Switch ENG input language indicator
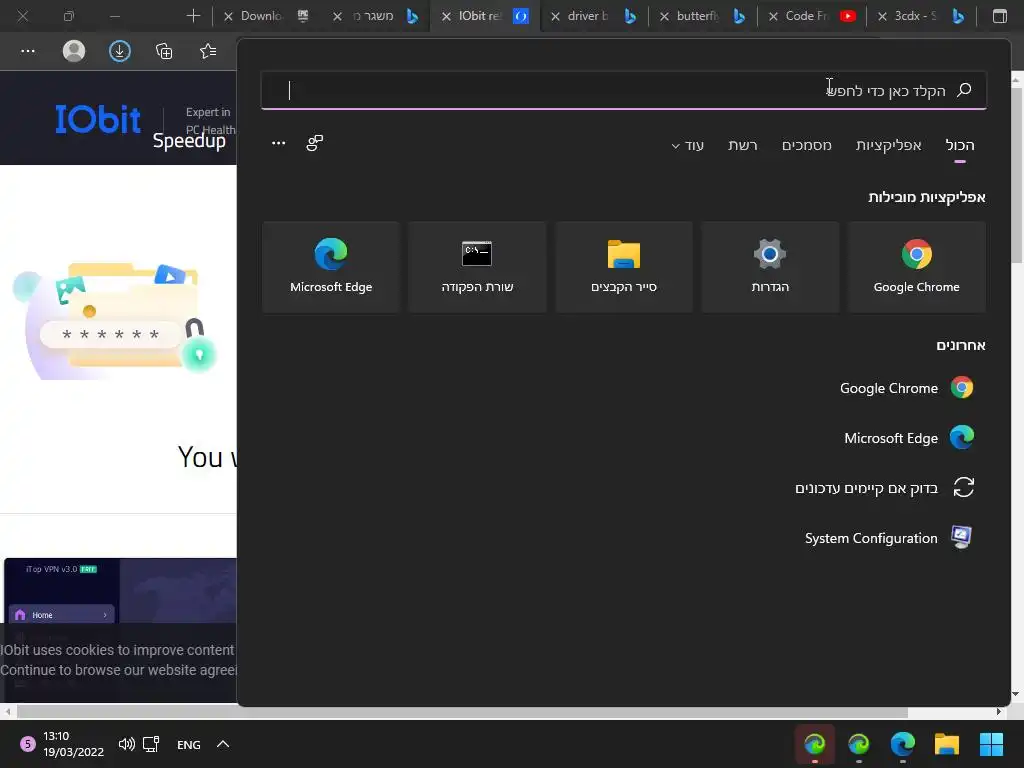Viewport: 1024px width, 768px height. tap(189, 744)
